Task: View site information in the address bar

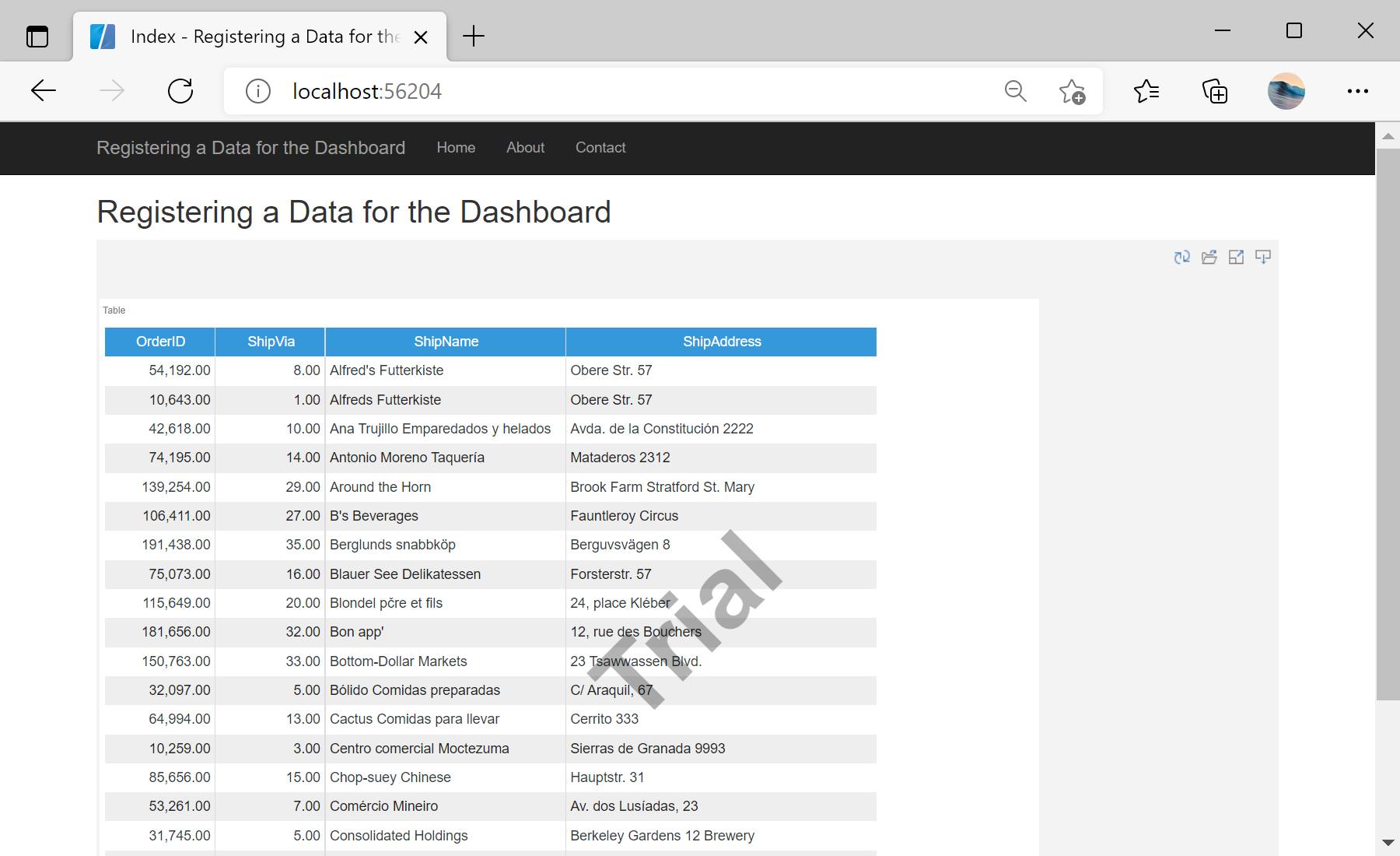Action: point(257,91)
